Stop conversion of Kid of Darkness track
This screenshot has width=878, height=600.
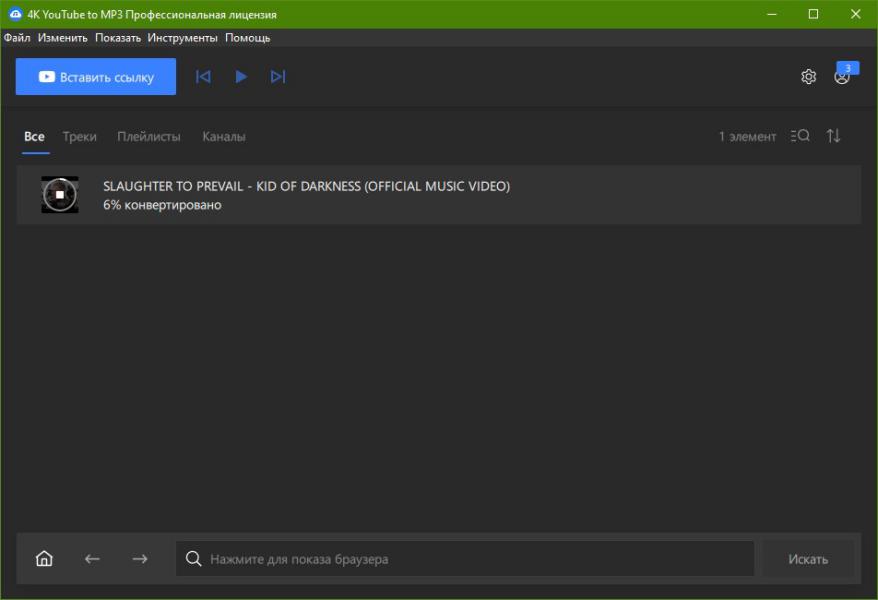coord(60,195)
